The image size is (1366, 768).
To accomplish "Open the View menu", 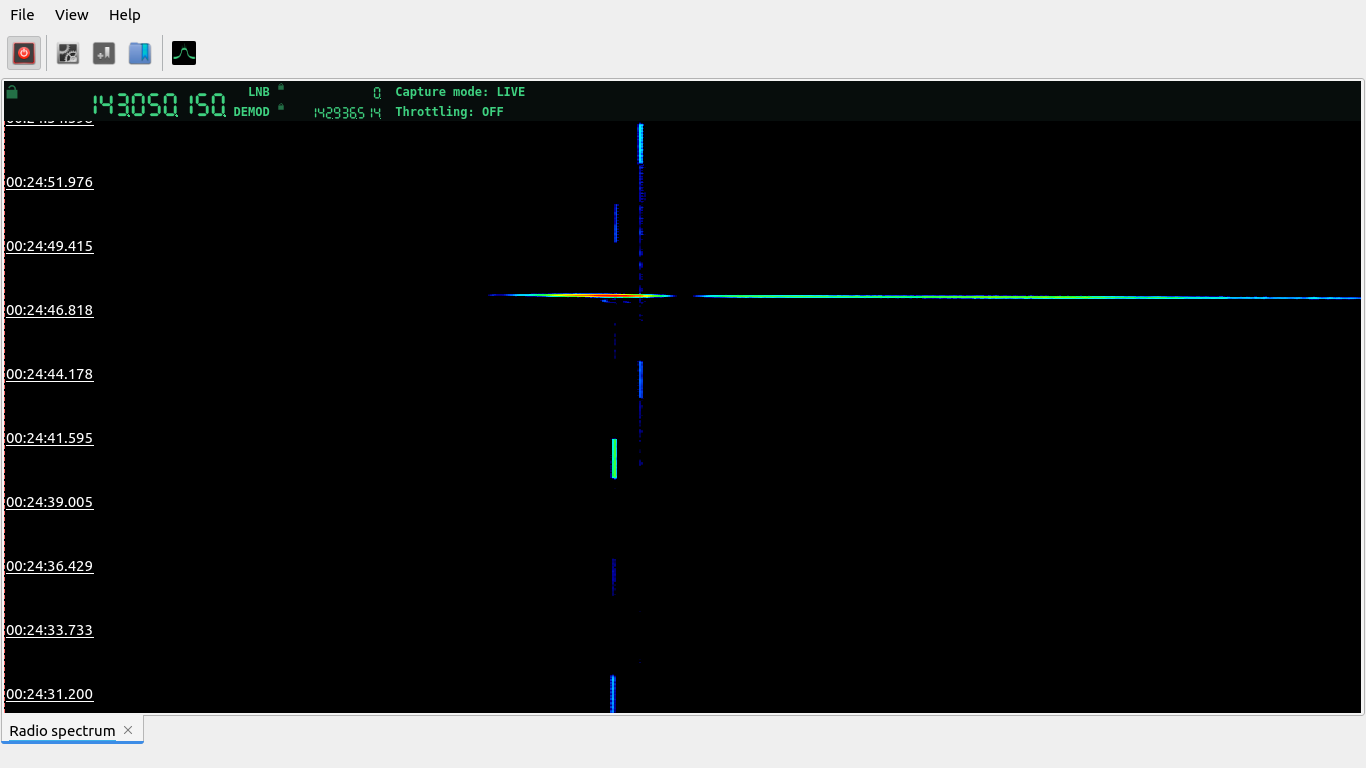I will pyautogui.click(x=71, y=15).
